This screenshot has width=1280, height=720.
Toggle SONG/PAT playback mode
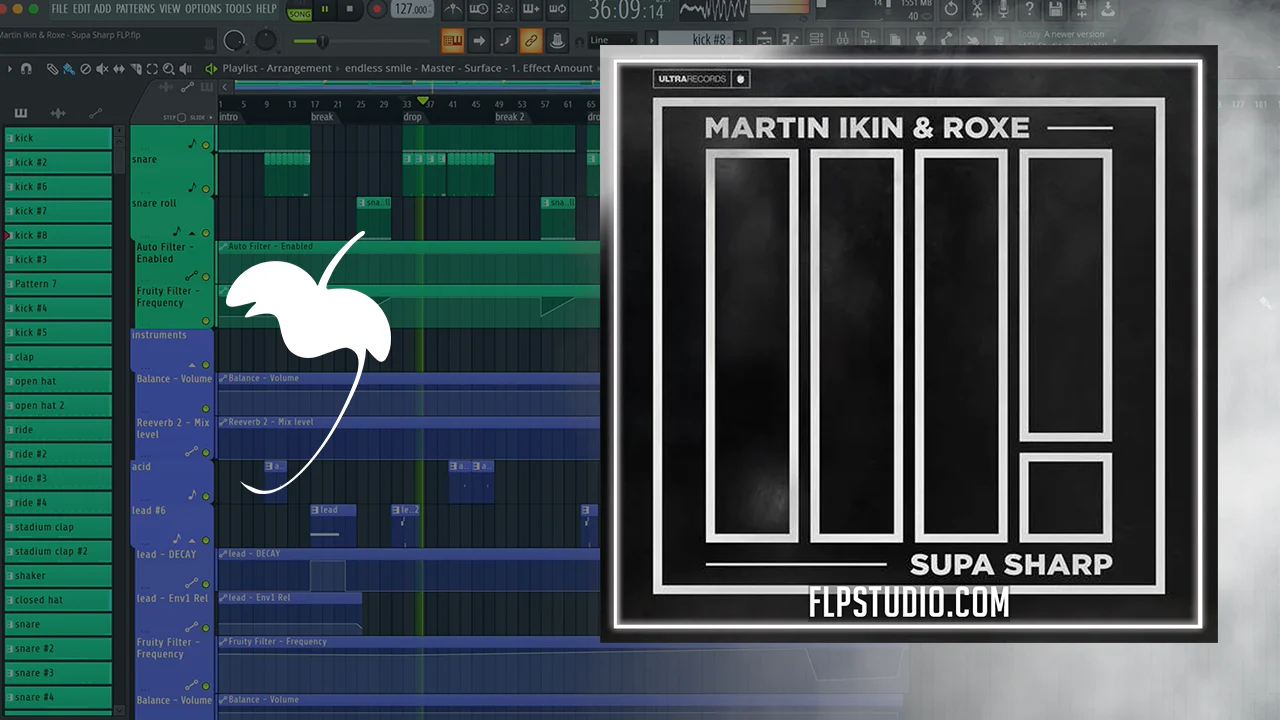point(299,11)
